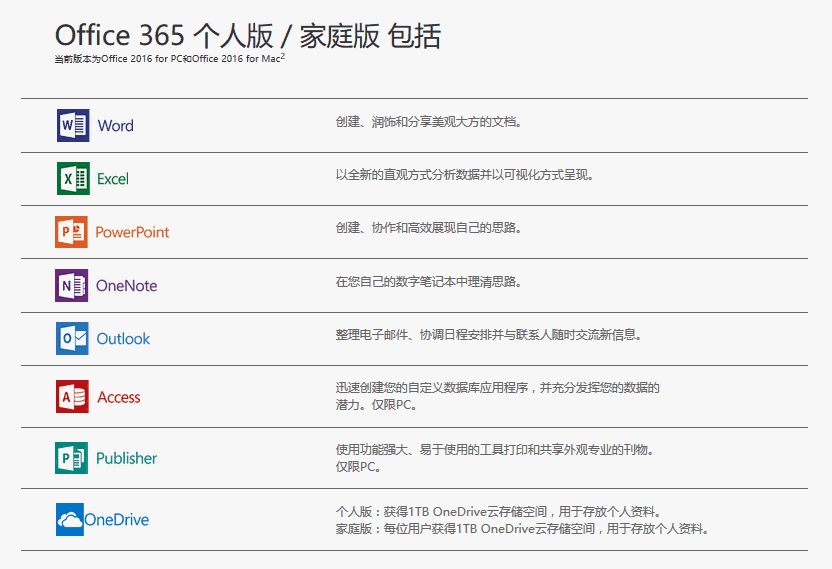This screenshot has width=832, height=569.
Task: Click the Excel description '以全新的直观方式分析数据并以可视化方式呈现。'
Action: [x=465, y=175]
